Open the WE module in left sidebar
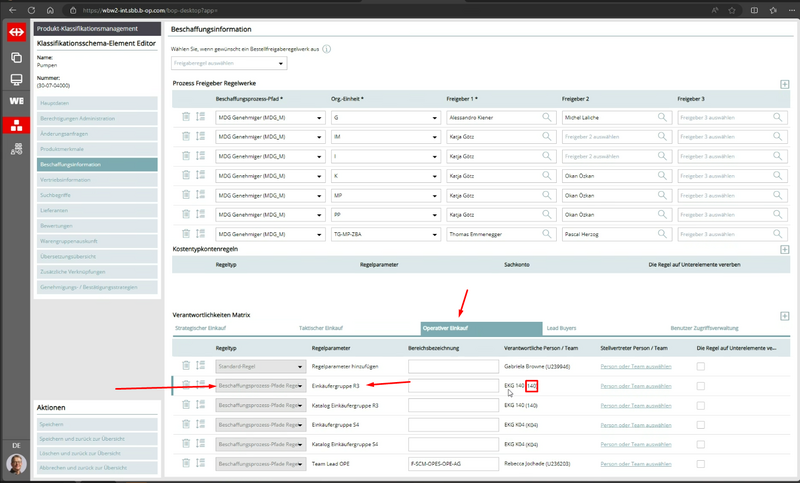 [16, 102]
